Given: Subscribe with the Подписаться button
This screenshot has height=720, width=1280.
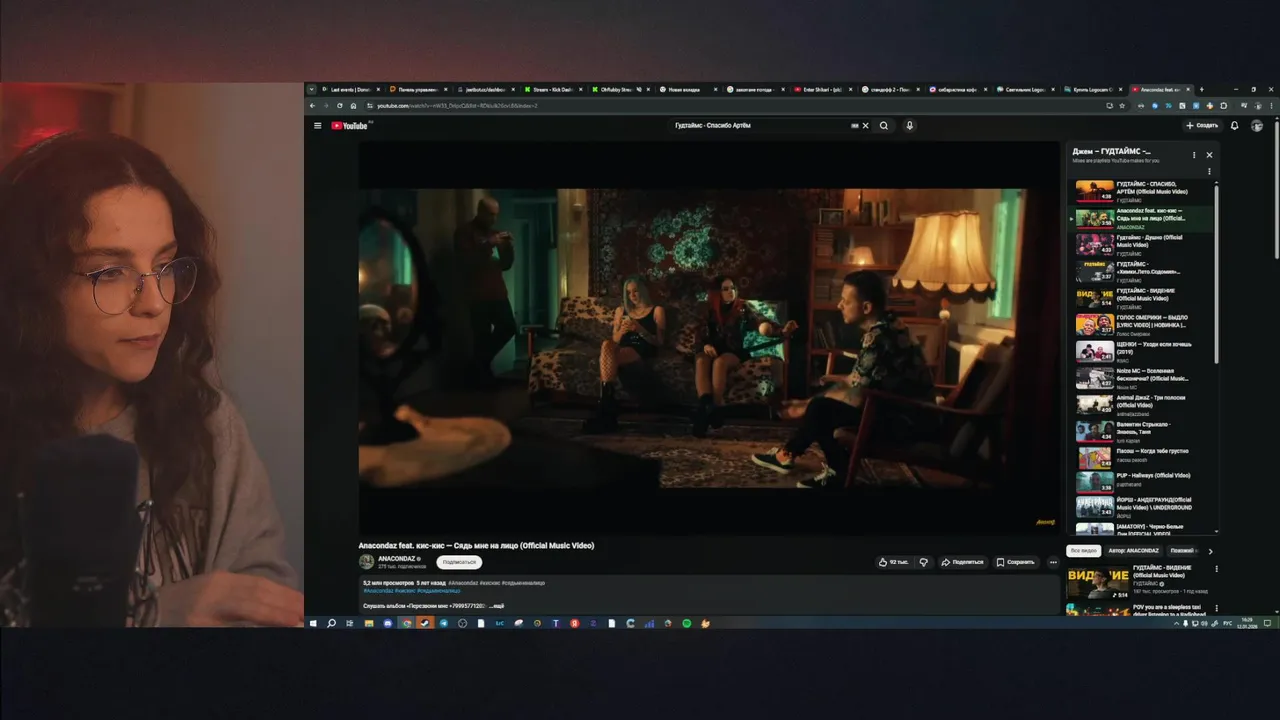Looking at the screenshot, I should tap(459, 562).
